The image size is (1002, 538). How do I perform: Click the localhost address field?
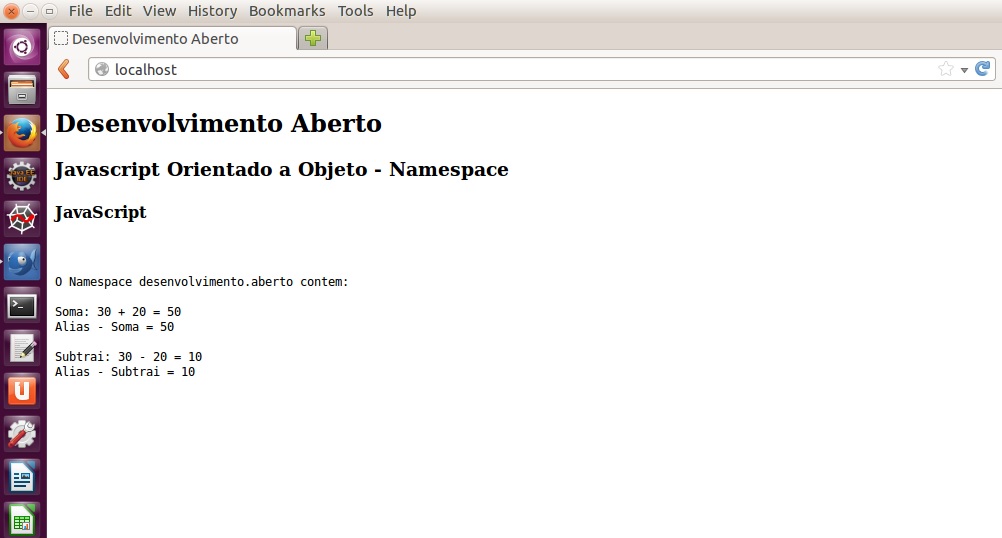pyautogui.click(x=500, y=70)
